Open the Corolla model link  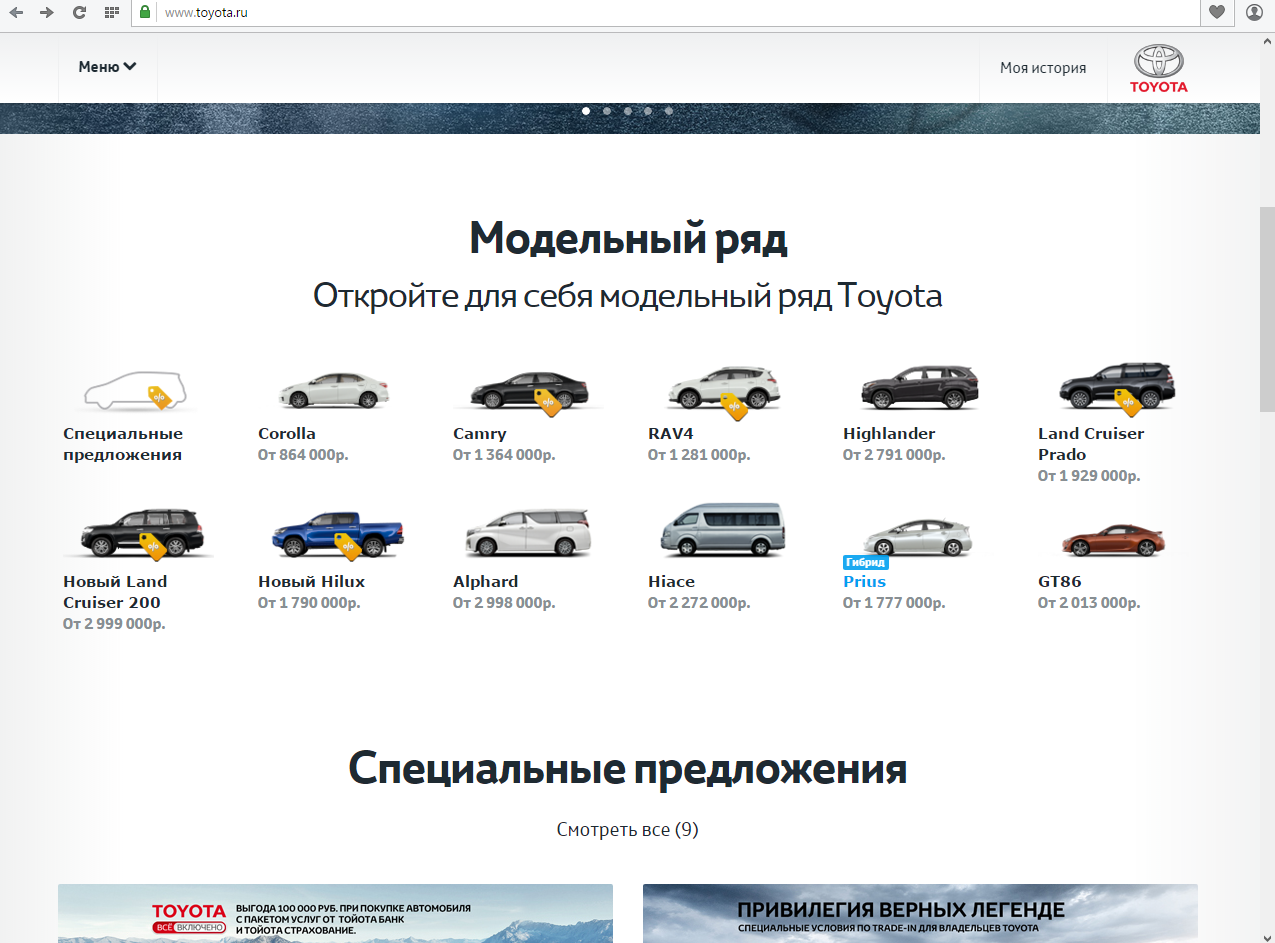[x=287, y=433]
